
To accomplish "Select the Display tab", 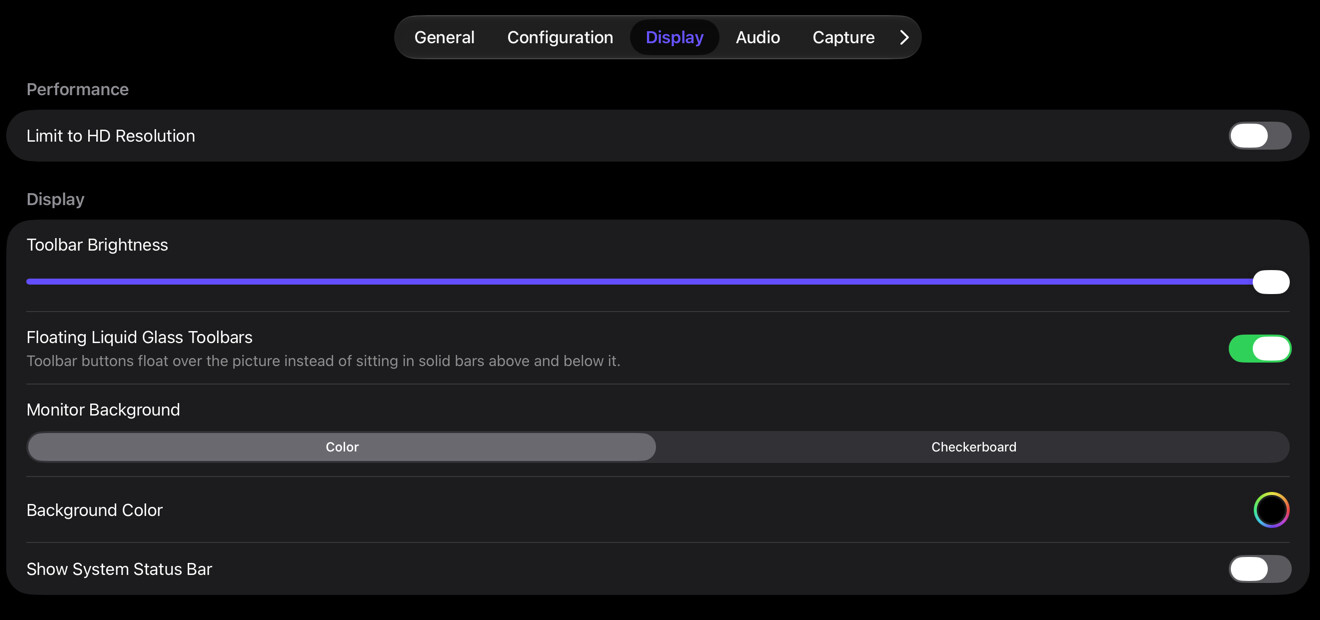I will click(x=674, y=37).
